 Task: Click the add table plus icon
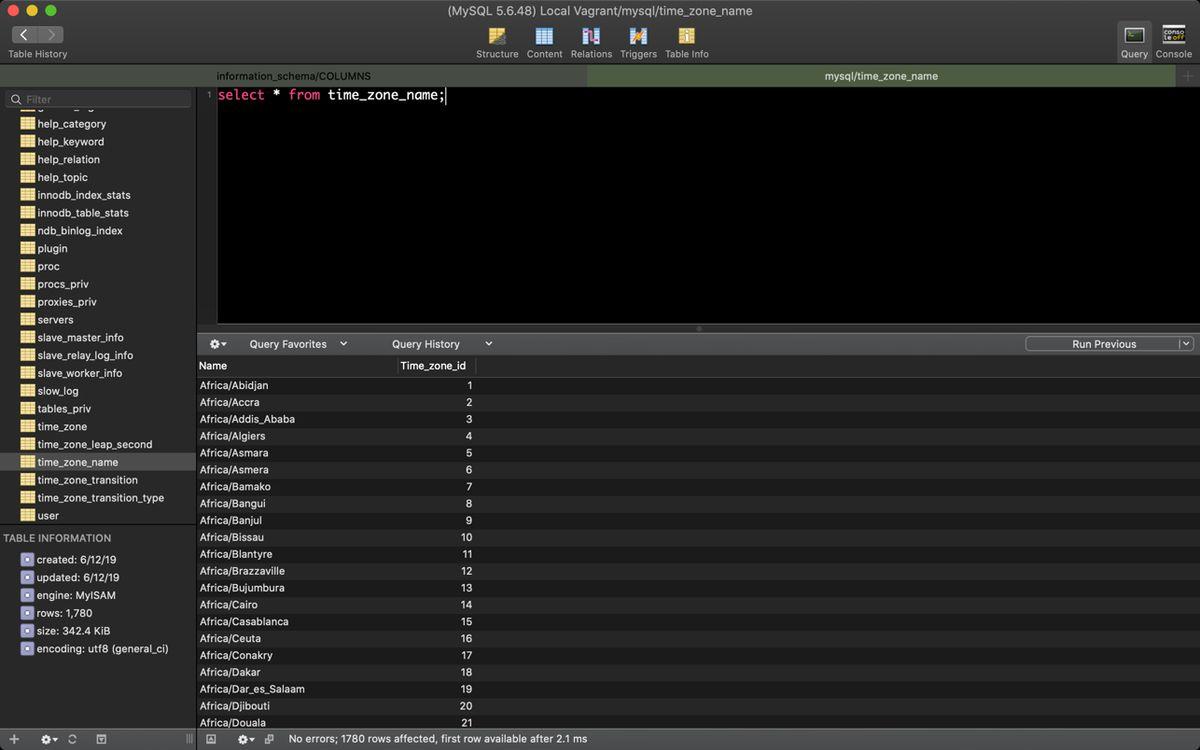pos(14,739)
